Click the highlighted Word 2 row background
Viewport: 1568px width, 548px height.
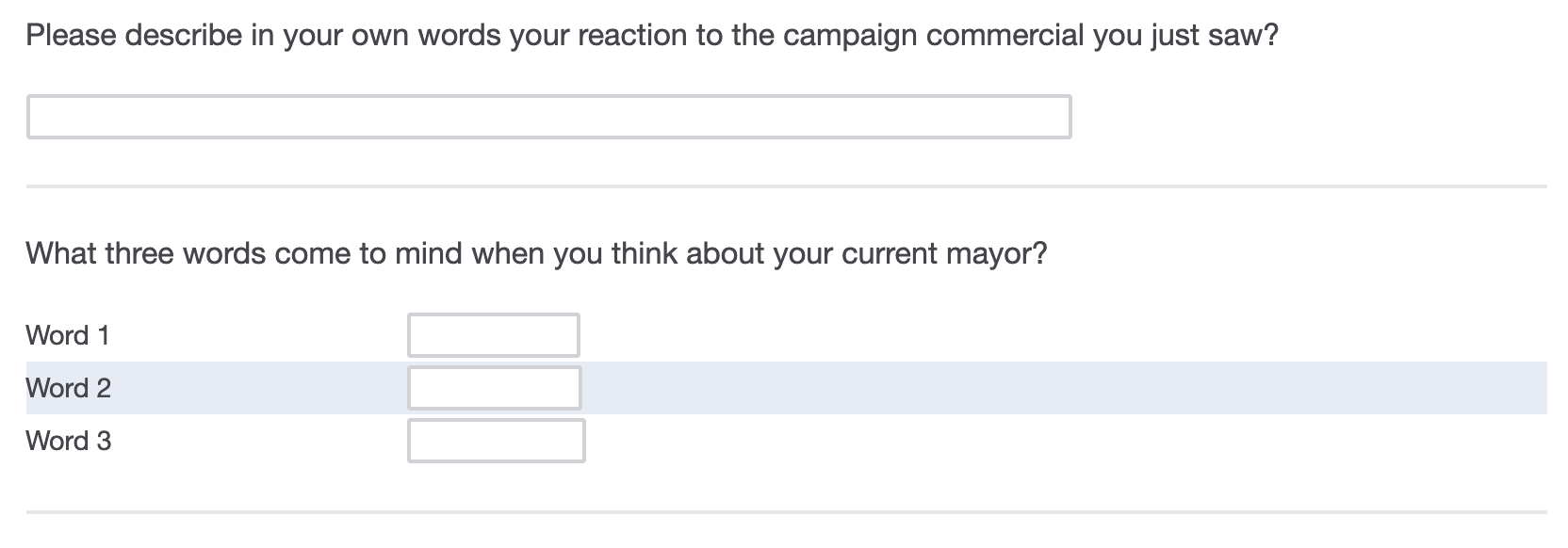tap(1037, 388)
